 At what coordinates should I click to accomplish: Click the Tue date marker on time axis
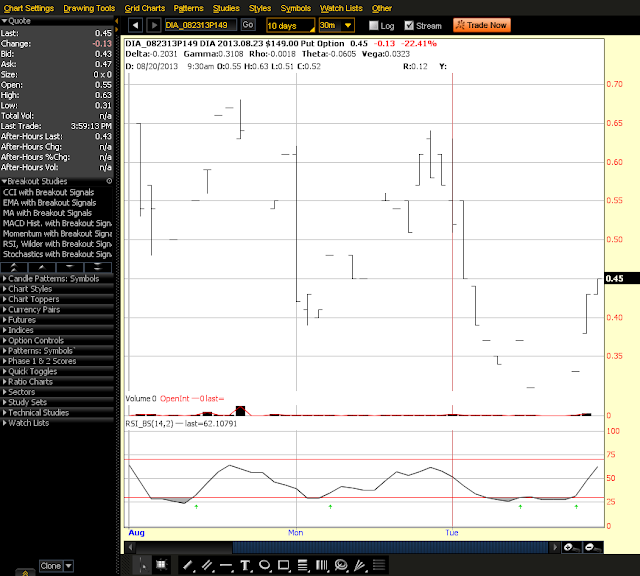(452, 533)
